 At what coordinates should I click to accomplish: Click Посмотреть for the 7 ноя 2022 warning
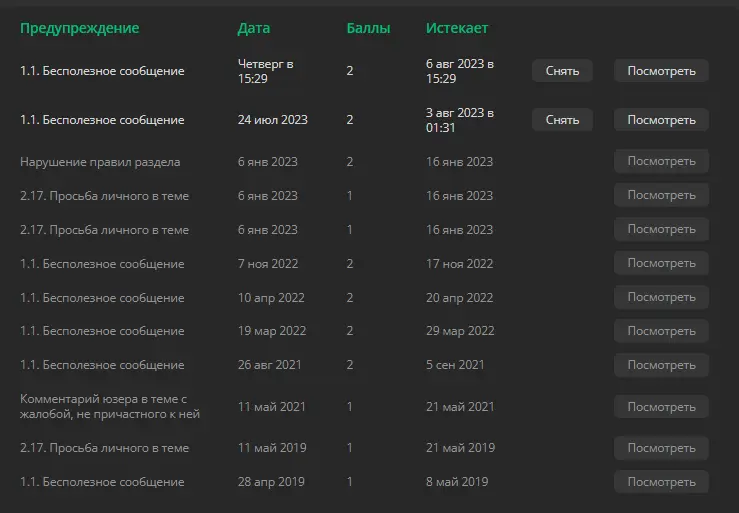pyautogui.click(x=661, y=263)
